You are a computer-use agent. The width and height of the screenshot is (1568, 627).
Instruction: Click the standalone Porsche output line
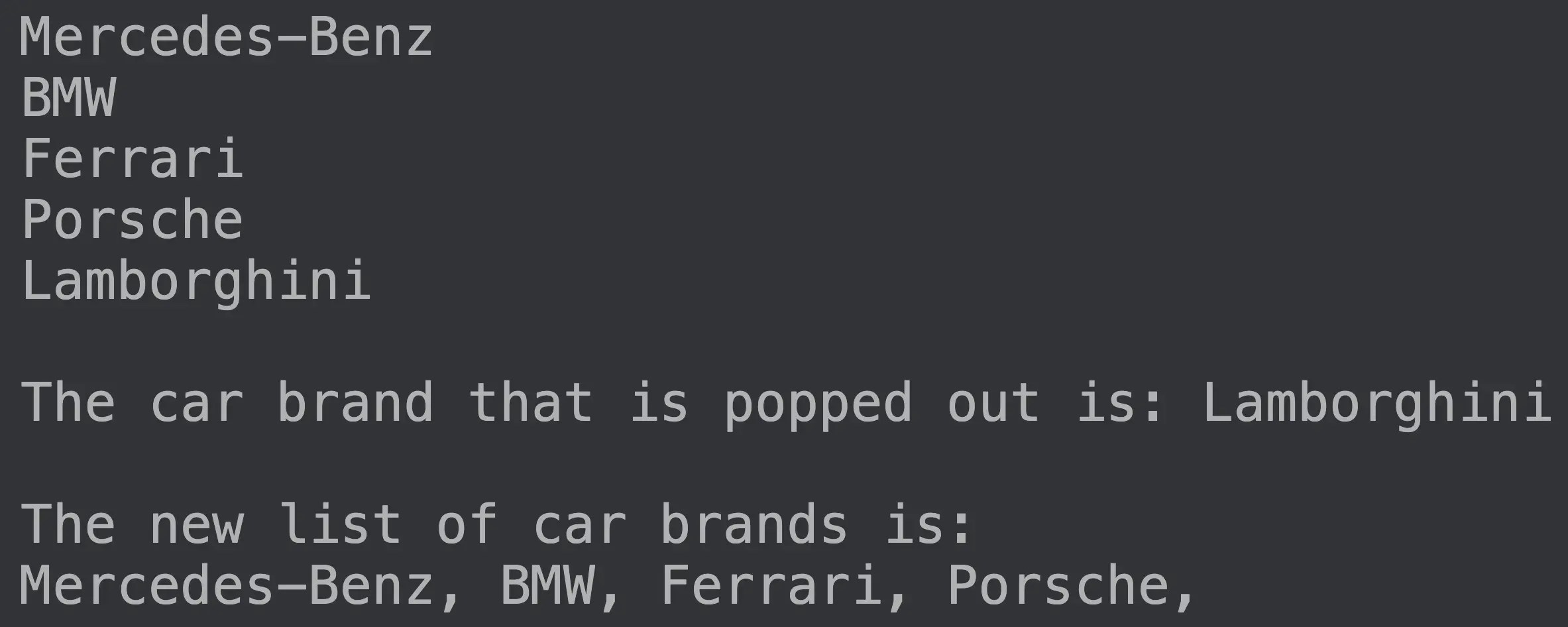tap(133, 219)
